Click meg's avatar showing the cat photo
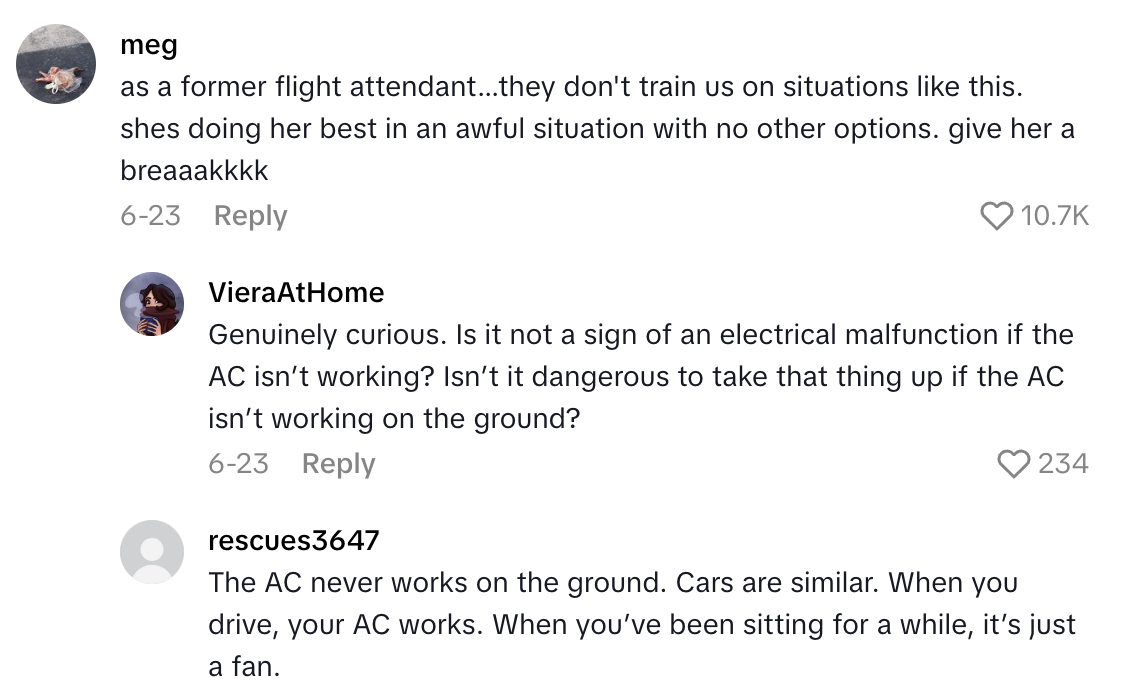The width and height of the screenshot is (1124, 692). [56, 64]
